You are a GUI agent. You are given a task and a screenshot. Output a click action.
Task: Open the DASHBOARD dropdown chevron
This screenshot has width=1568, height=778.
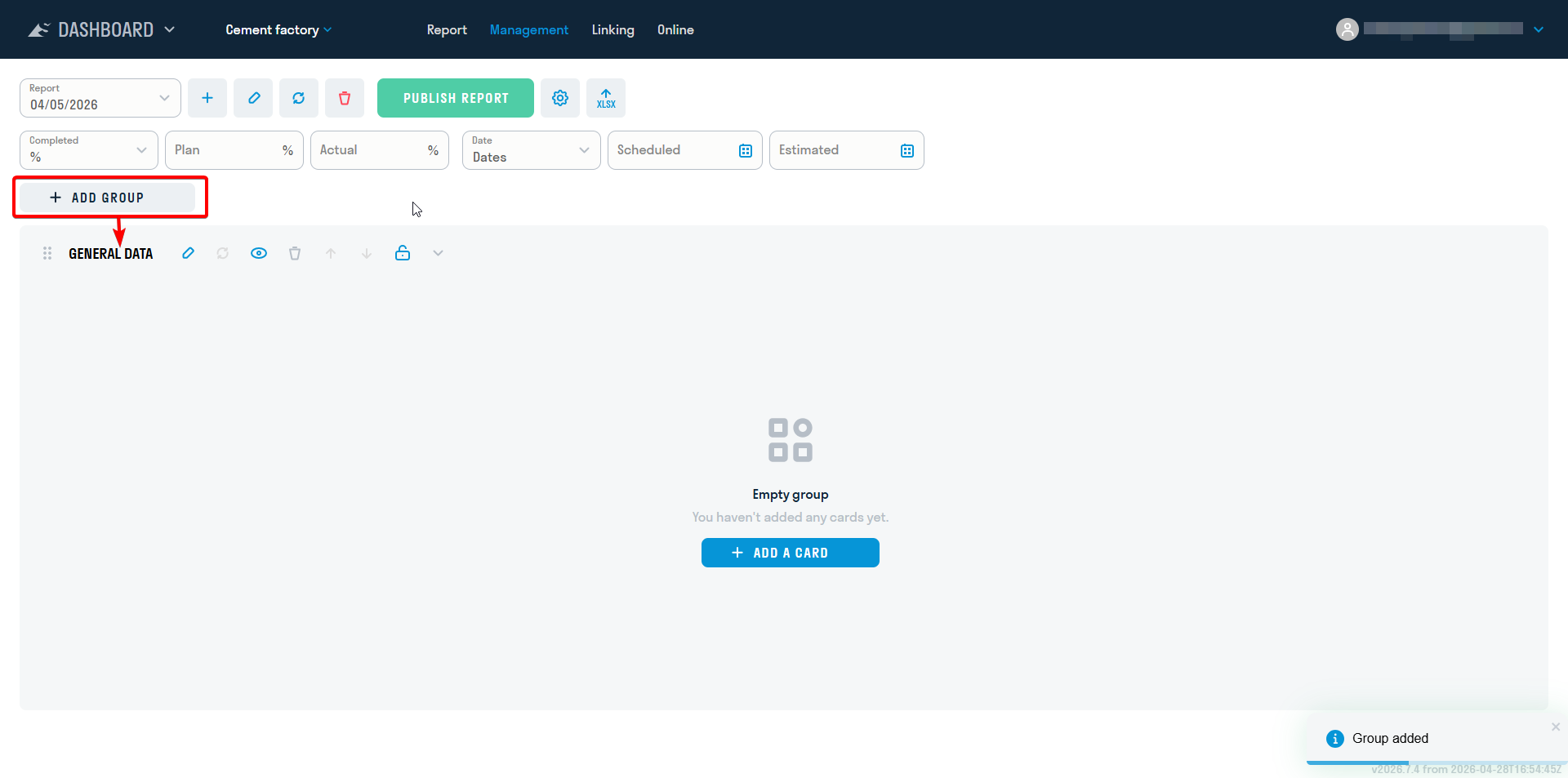click(x=170, y=29)
